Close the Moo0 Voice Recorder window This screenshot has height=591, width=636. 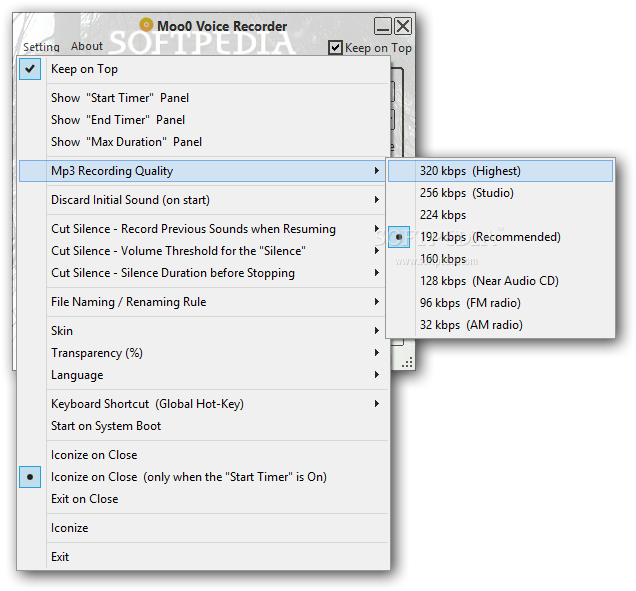[x=403, y=26]
